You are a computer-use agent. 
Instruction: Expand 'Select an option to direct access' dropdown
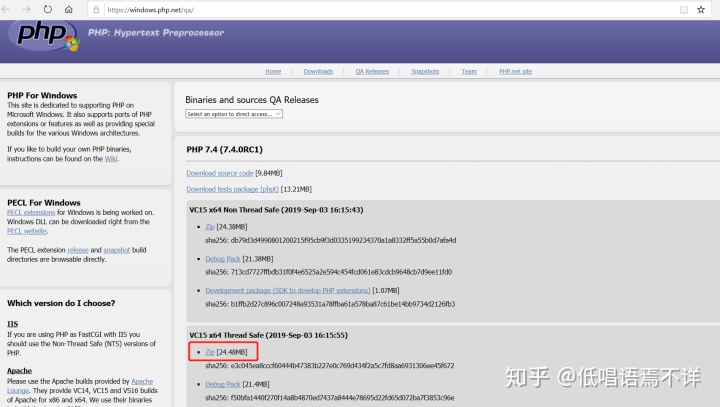234,114
